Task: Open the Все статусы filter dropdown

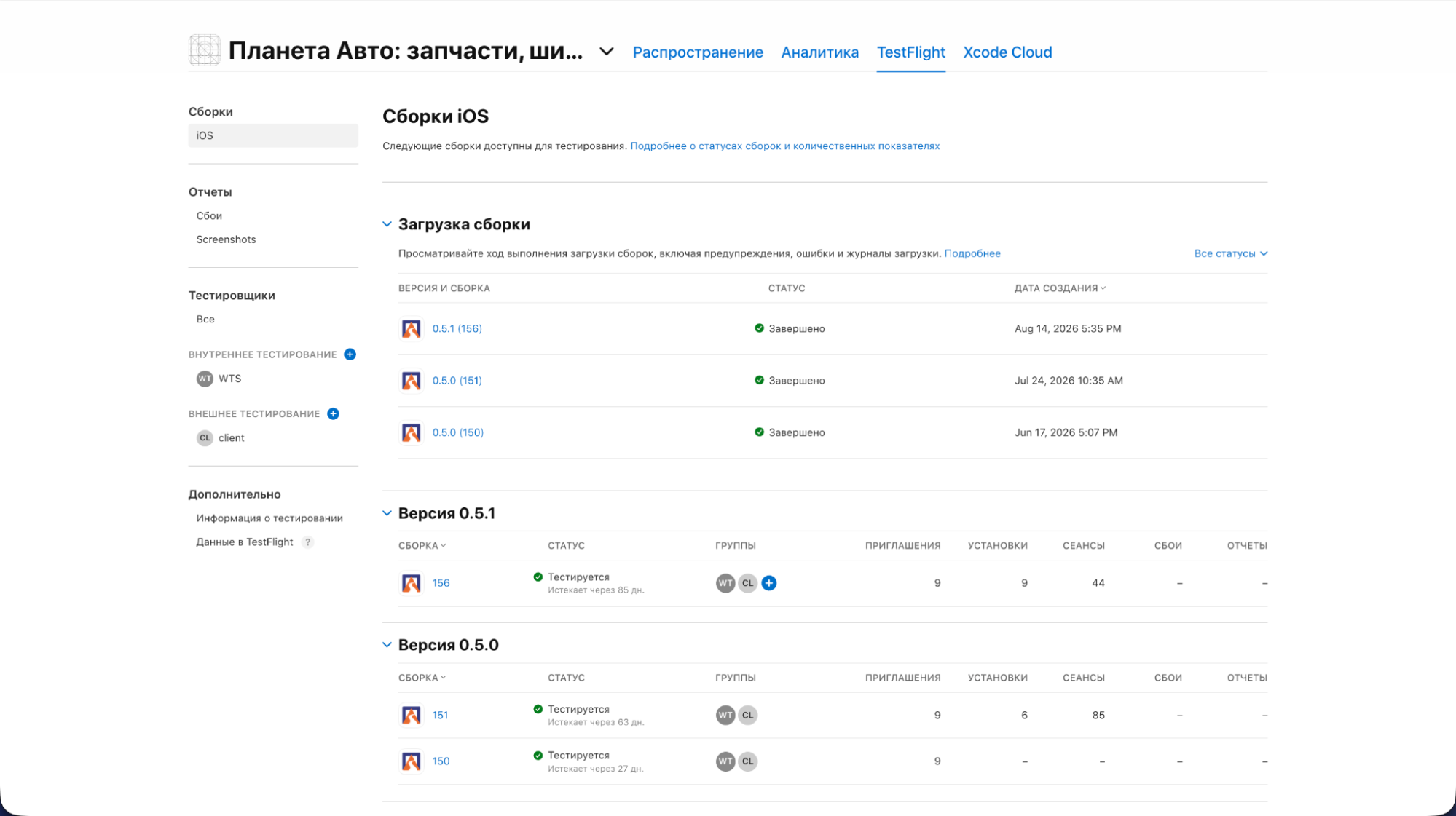Action: click(1231, 253)
